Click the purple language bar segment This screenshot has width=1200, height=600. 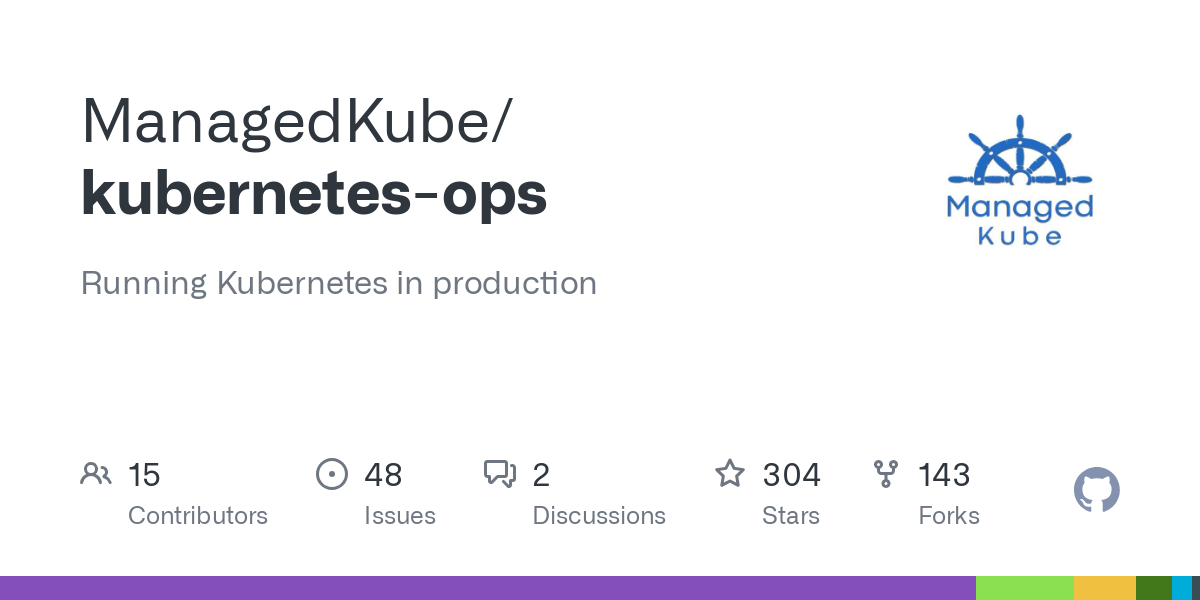click(487, 588)
